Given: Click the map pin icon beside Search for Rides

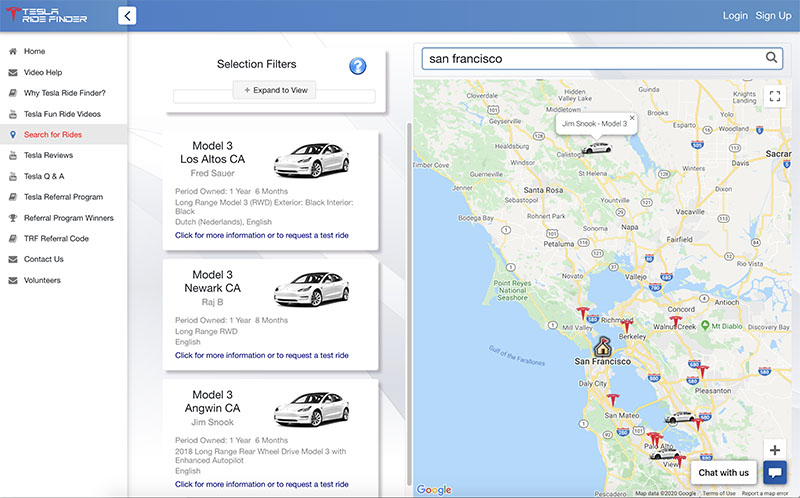Looking at the screenshot, I should [x=13, y=135].
